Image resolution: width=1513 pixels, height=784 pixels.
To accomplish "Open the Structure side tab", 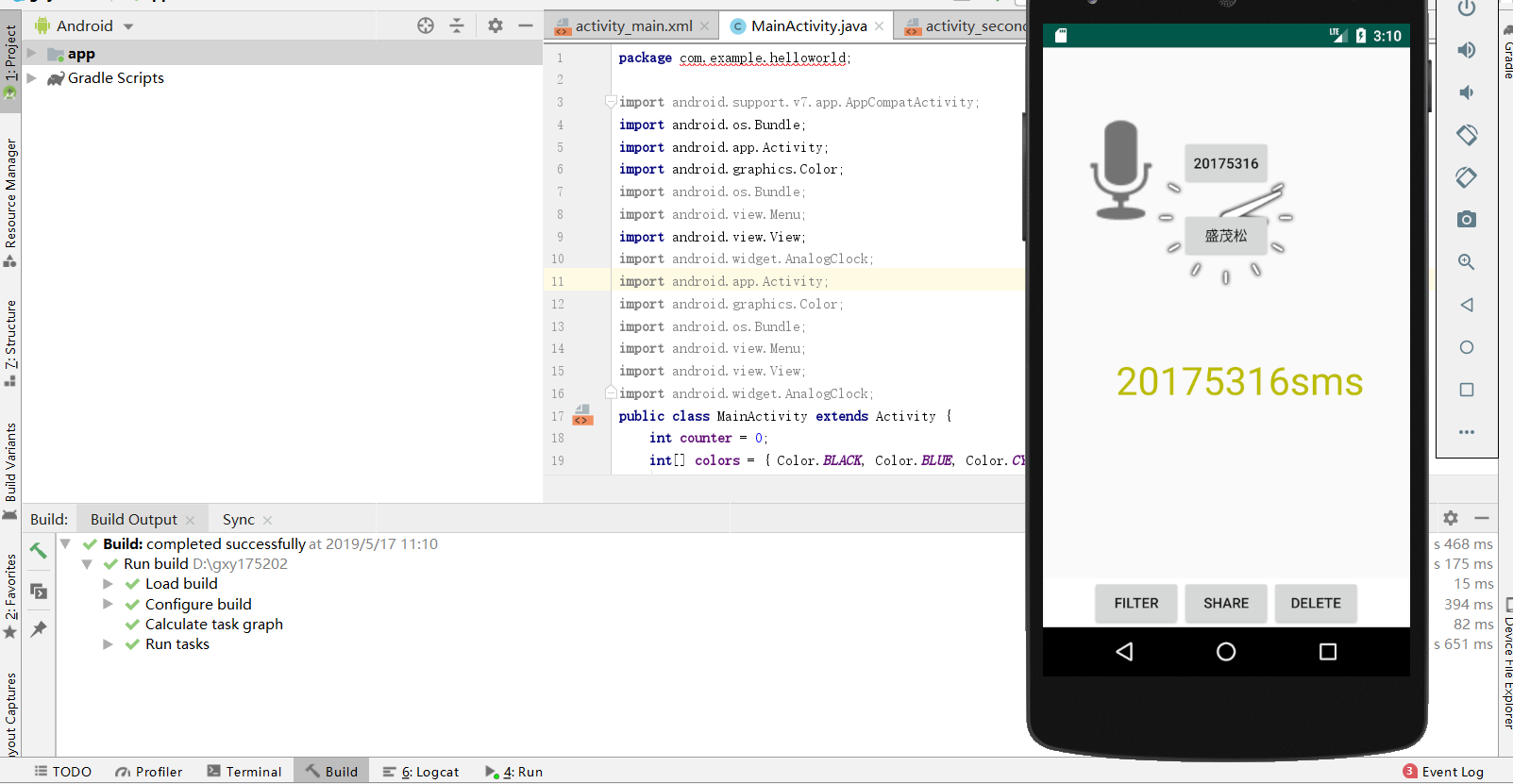I will pos(10,343).
